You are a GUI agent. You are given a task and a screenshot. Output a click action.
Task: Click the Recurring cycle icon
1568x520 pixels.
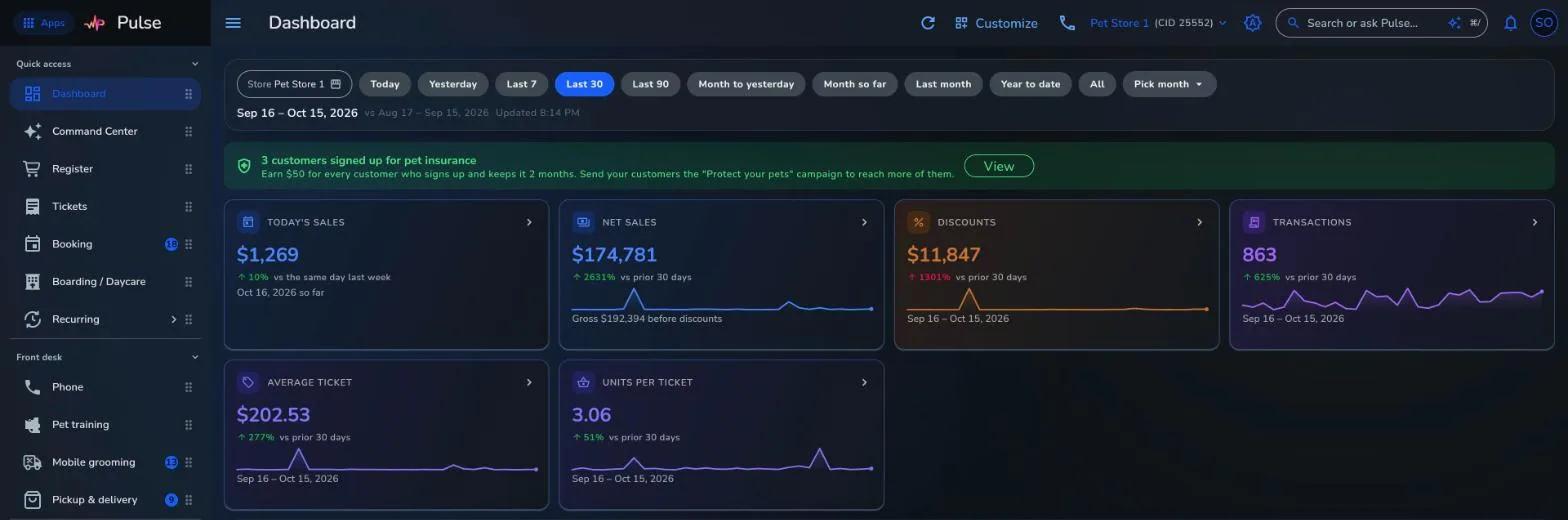click(x=32, y=319)
